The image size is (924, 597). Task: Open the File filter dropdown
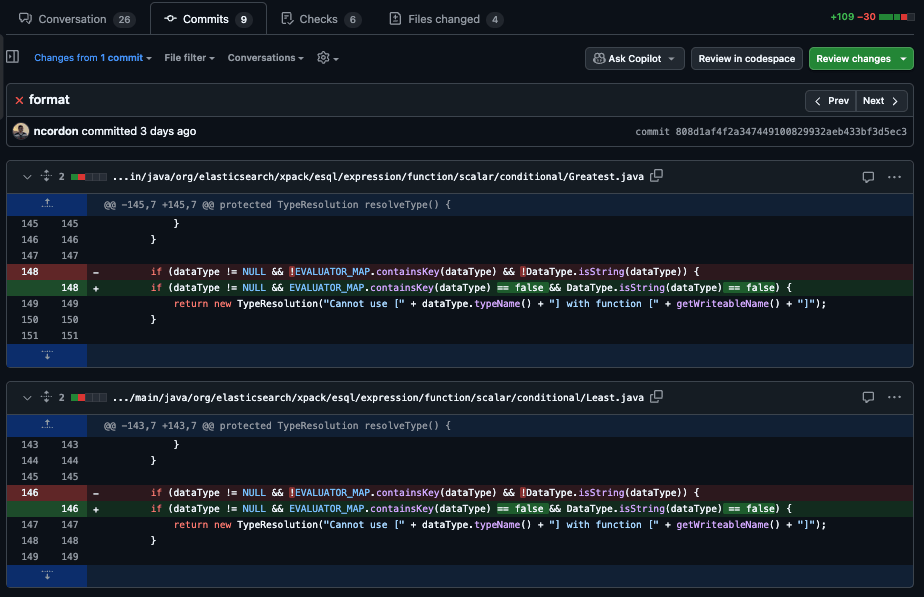[x=190, y=58]
